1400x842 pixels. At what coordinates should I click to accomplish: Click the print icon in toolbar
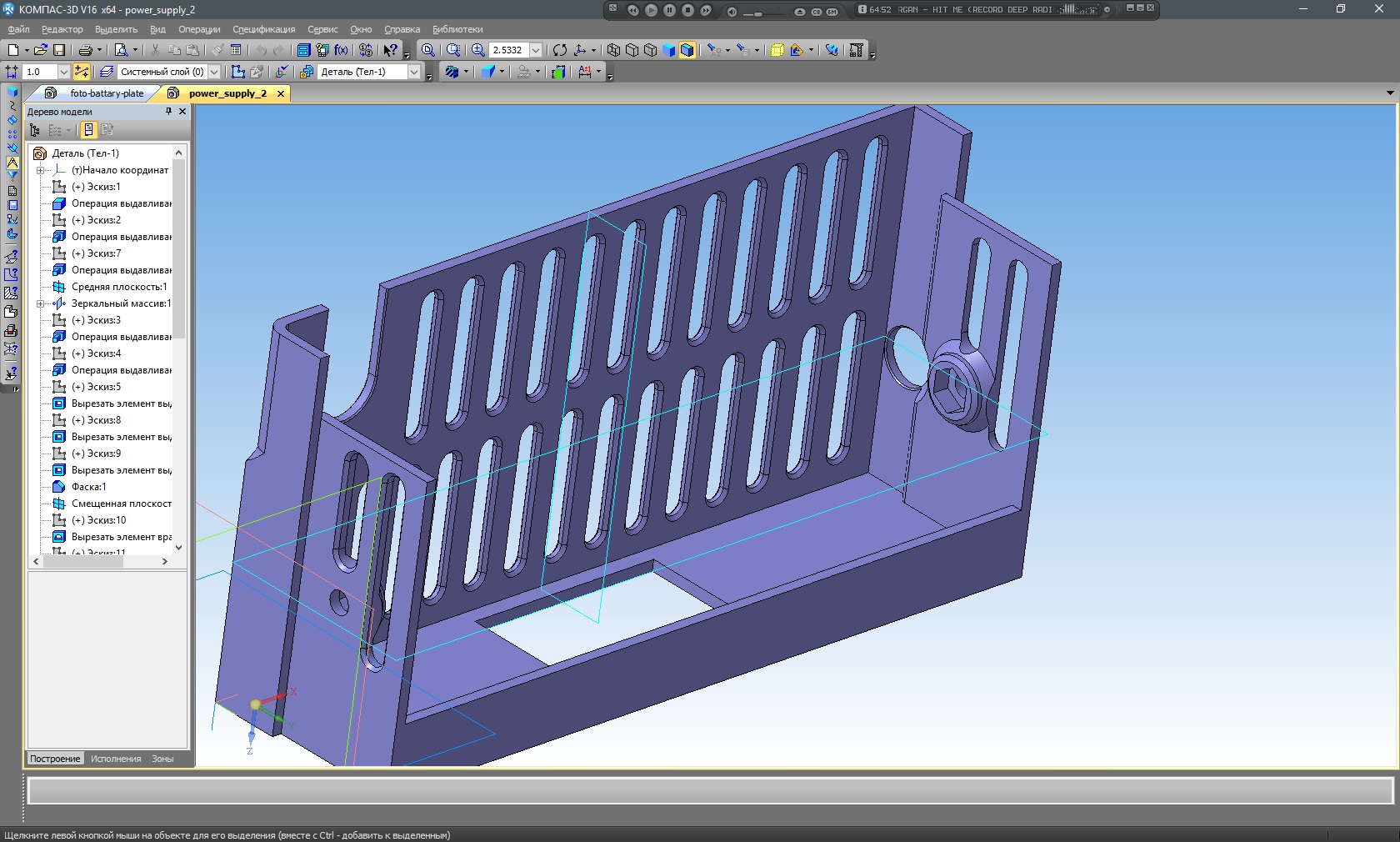tap(85, 50)
